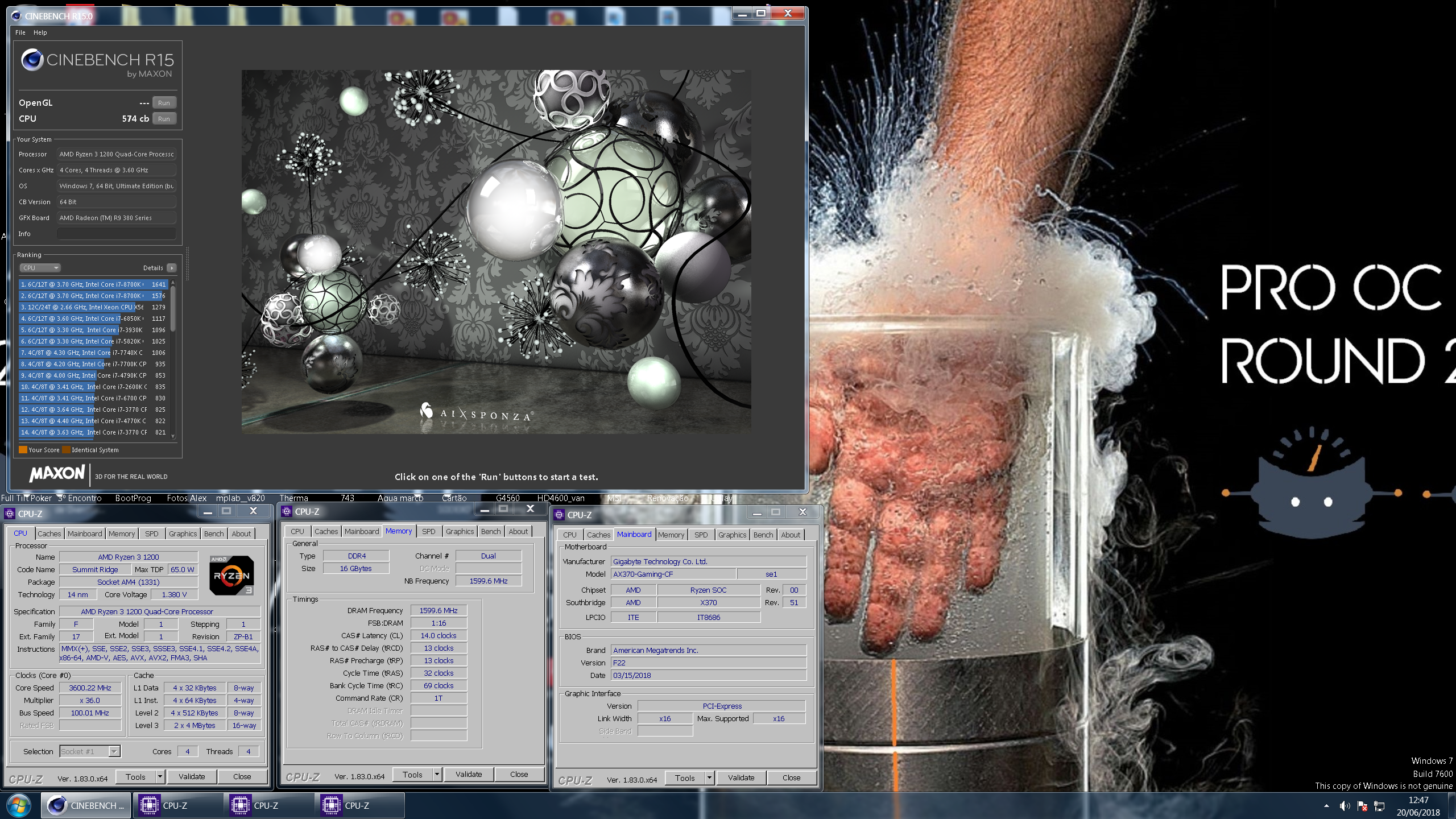This screenshot has width=1456, height=819.
Task: Show hidden tray icons arrow
Action: pyautogui.click(x=1326, y=806)
